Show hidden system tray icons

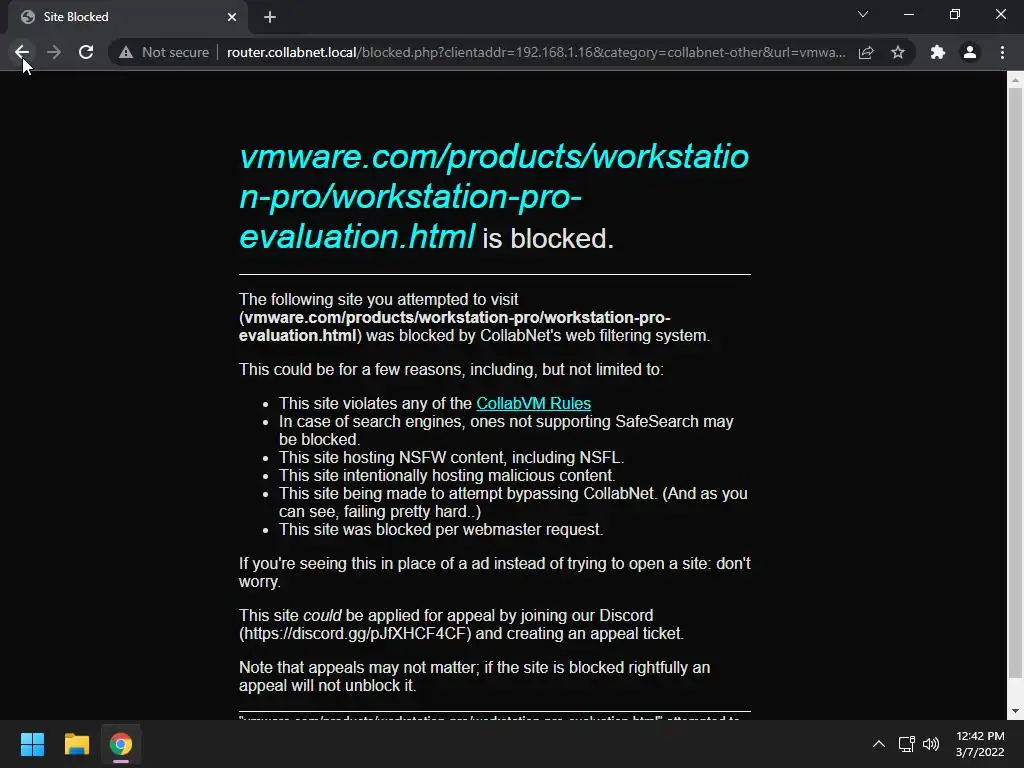(879, 744)
